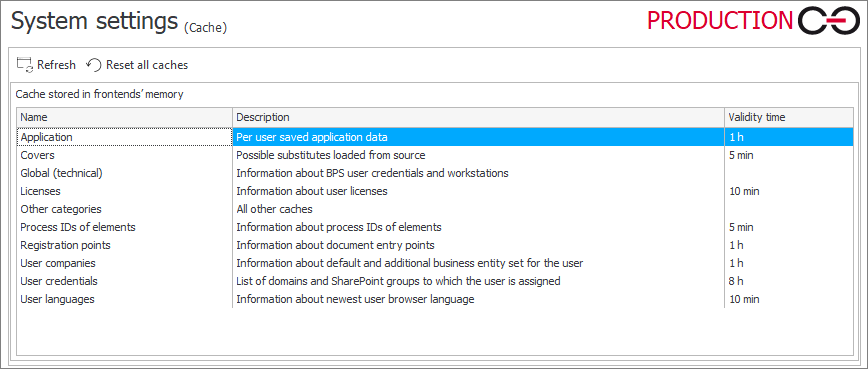The height and width of the screenshot is (369, 868).
Task: Click the Reset all caches arrow icon
Action: 94,65
